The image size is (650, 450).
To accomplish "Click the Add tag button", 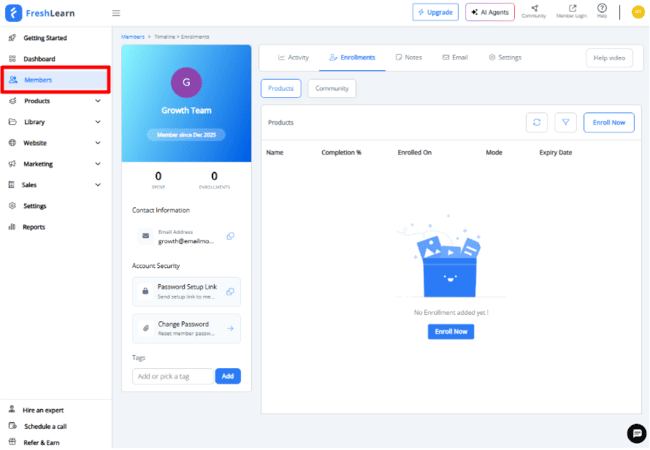I will [228, 376].
